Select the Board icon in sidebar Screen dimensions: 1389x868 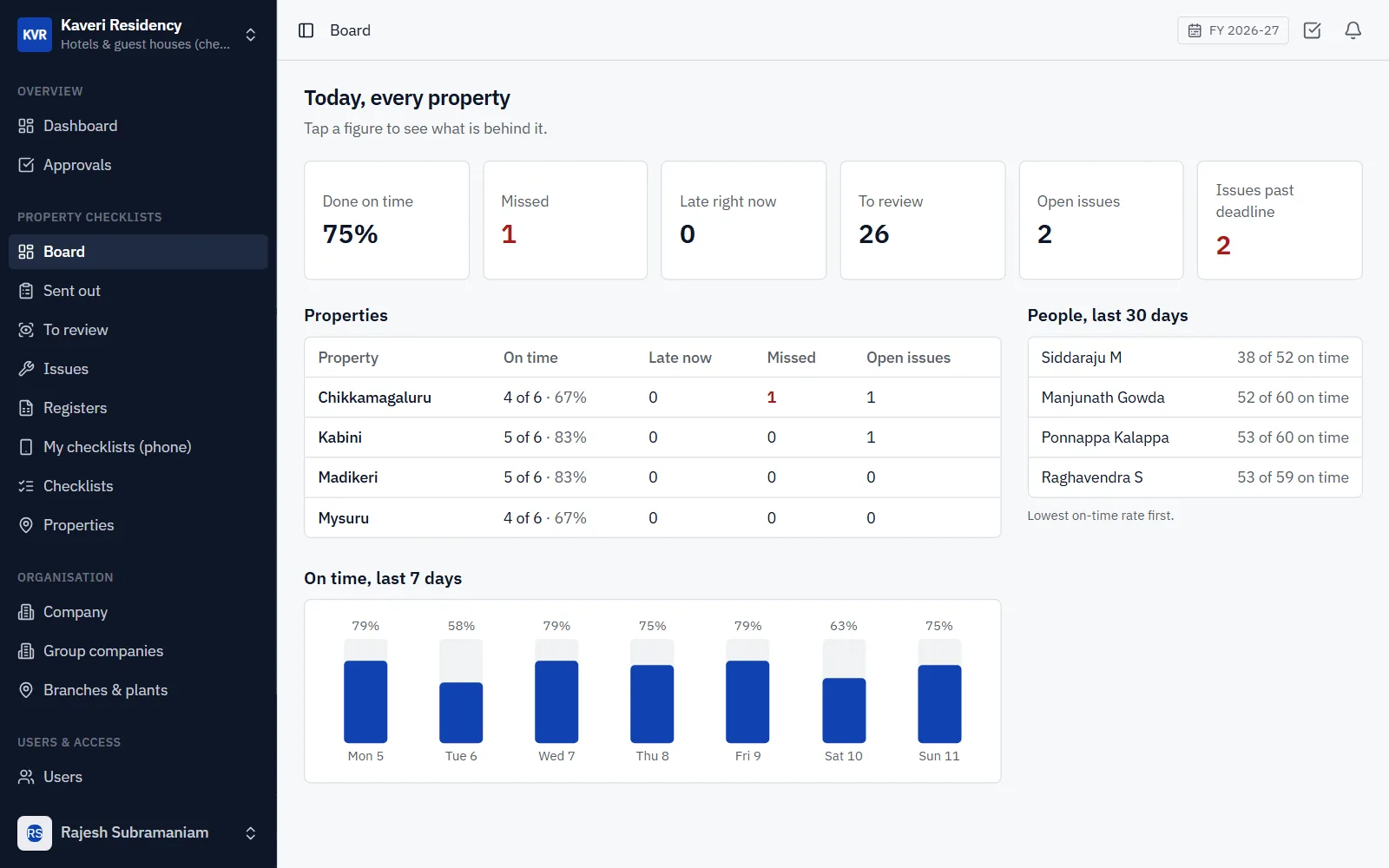coord(26,252)
